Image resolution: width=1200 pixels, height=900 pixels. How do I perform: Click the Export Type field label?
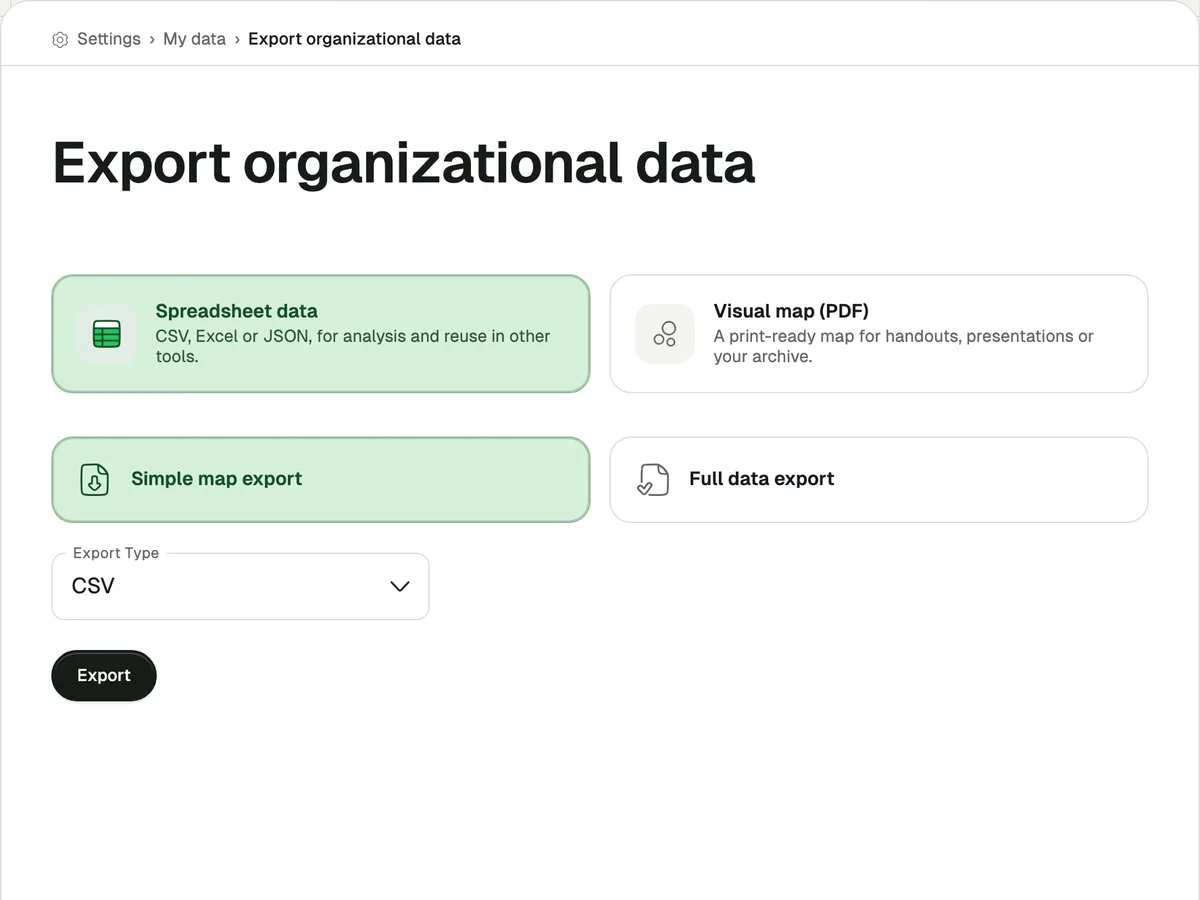(116, 553)
